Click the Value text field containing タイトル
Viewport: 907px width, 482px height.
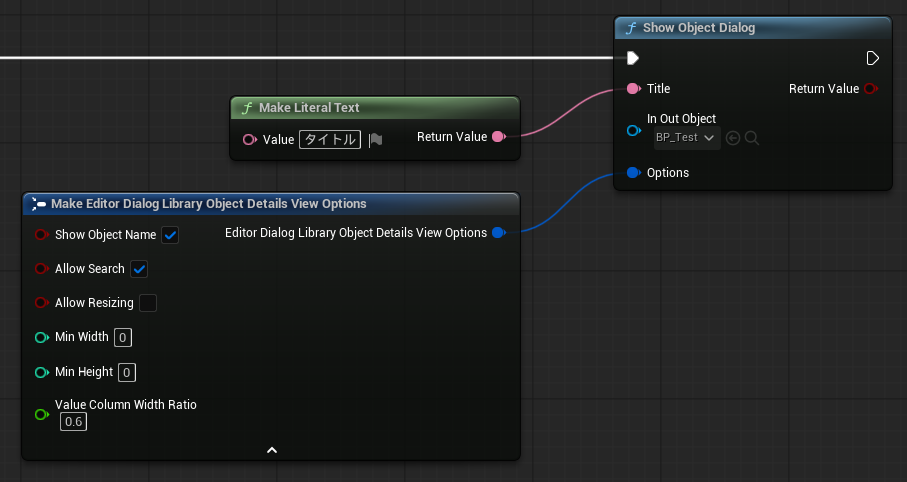tap(329, 140)
